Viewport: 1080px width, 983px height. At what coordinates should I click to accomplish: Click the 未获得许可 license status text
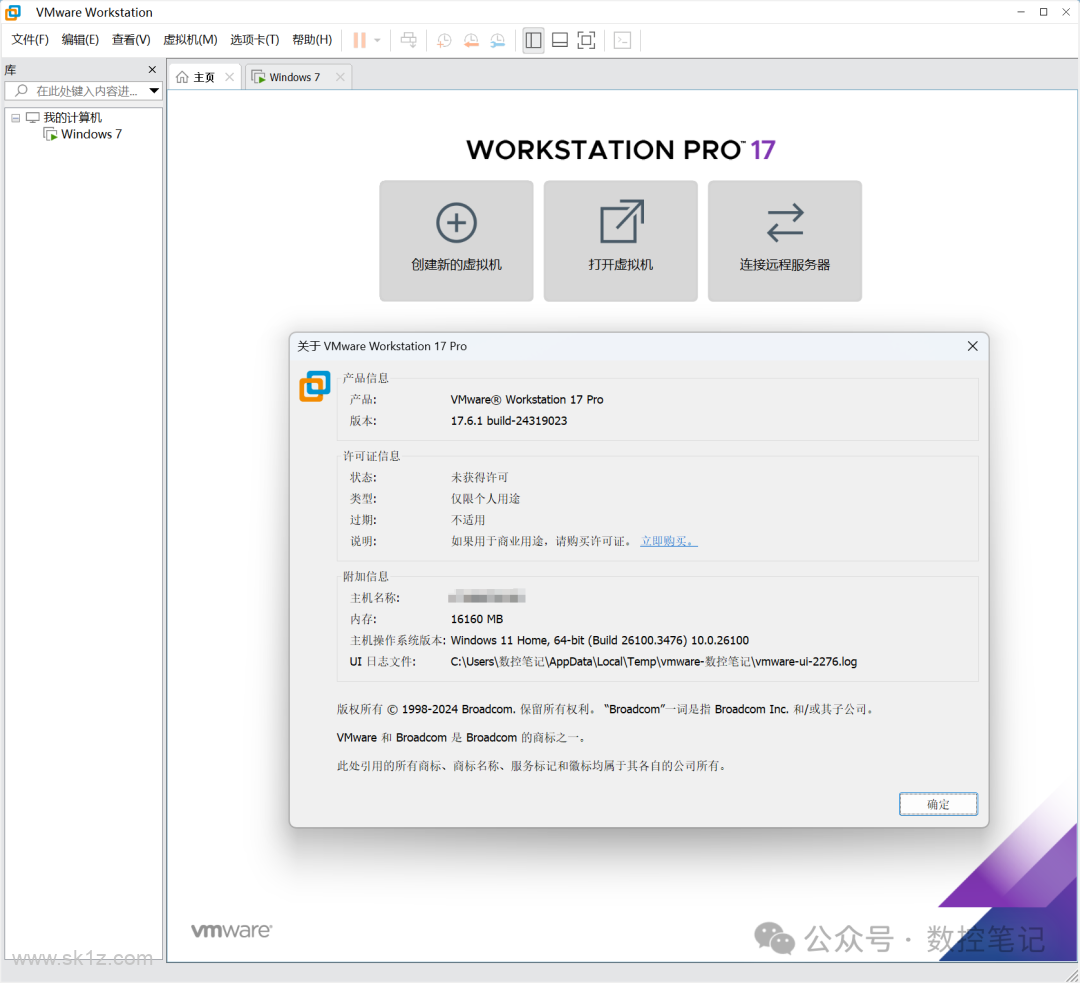[x=479, y=477]
